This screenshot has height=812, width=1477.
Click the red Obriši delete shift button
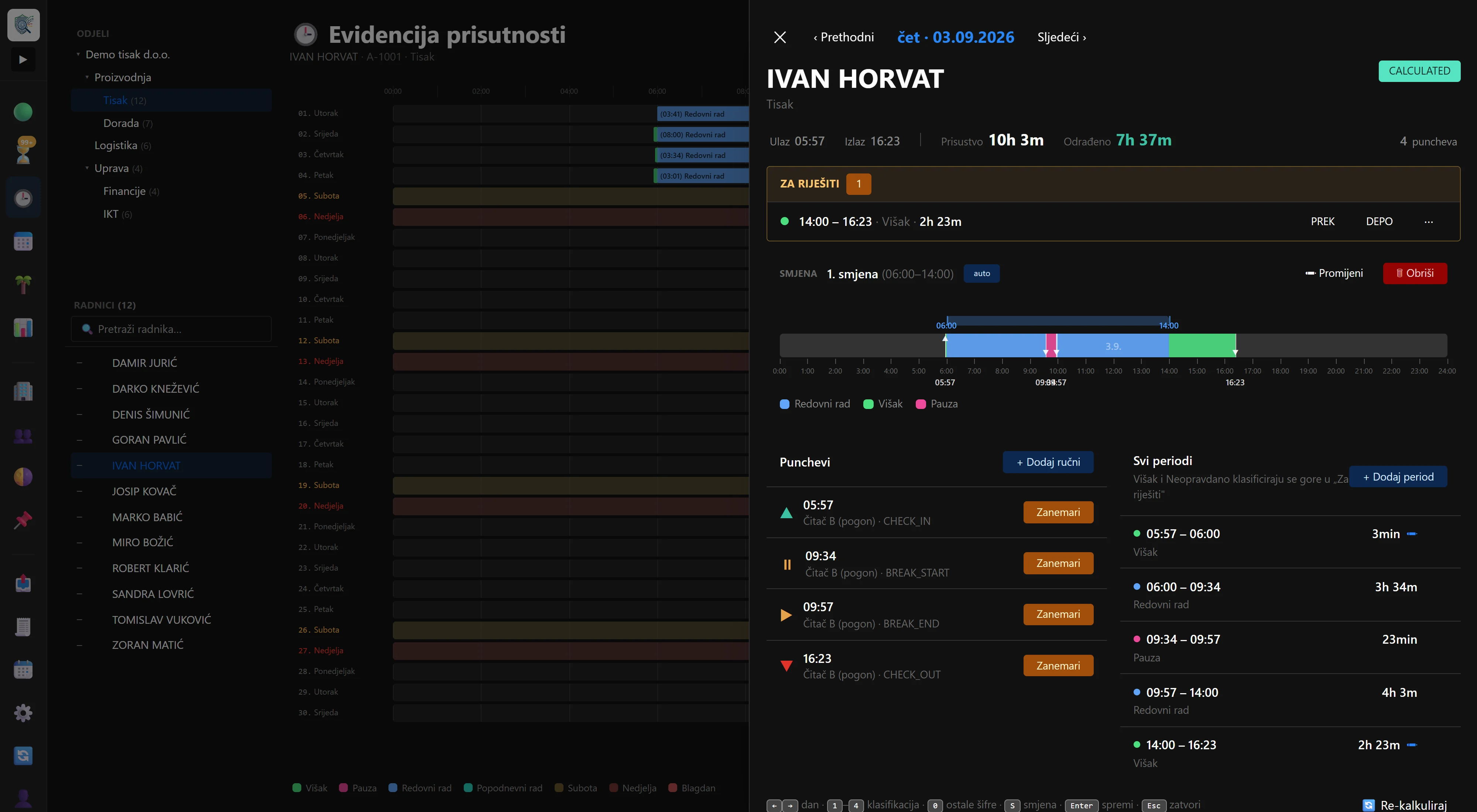pos(1415,273)
